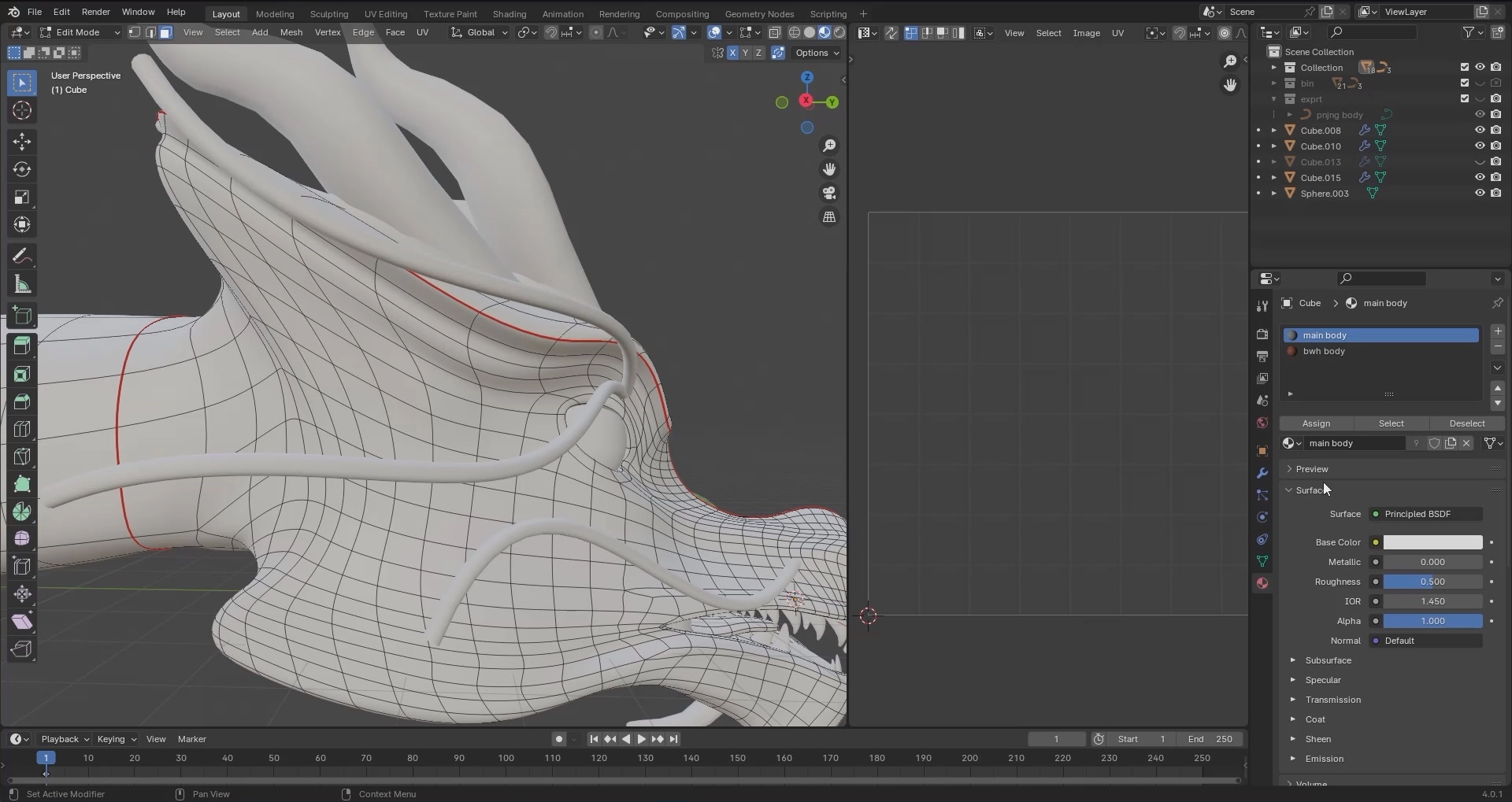Open the Mesh menu
Screen dimensions: 1512x802
coord(291,32)
